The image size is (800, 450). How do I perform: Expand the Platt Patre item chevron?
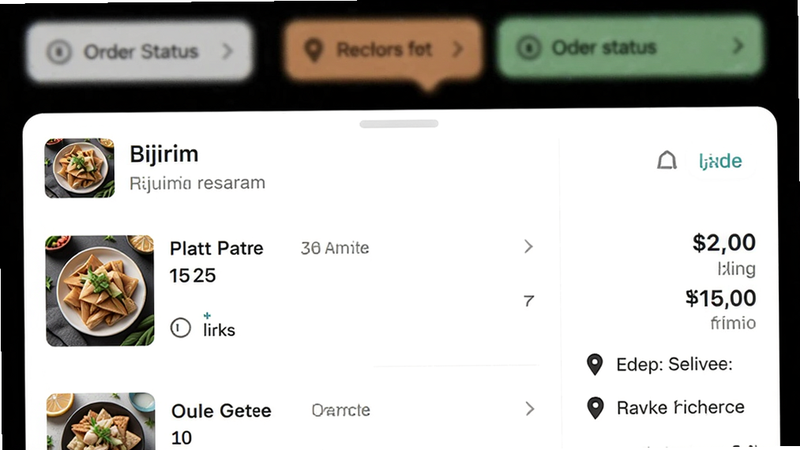click(529, 247)
